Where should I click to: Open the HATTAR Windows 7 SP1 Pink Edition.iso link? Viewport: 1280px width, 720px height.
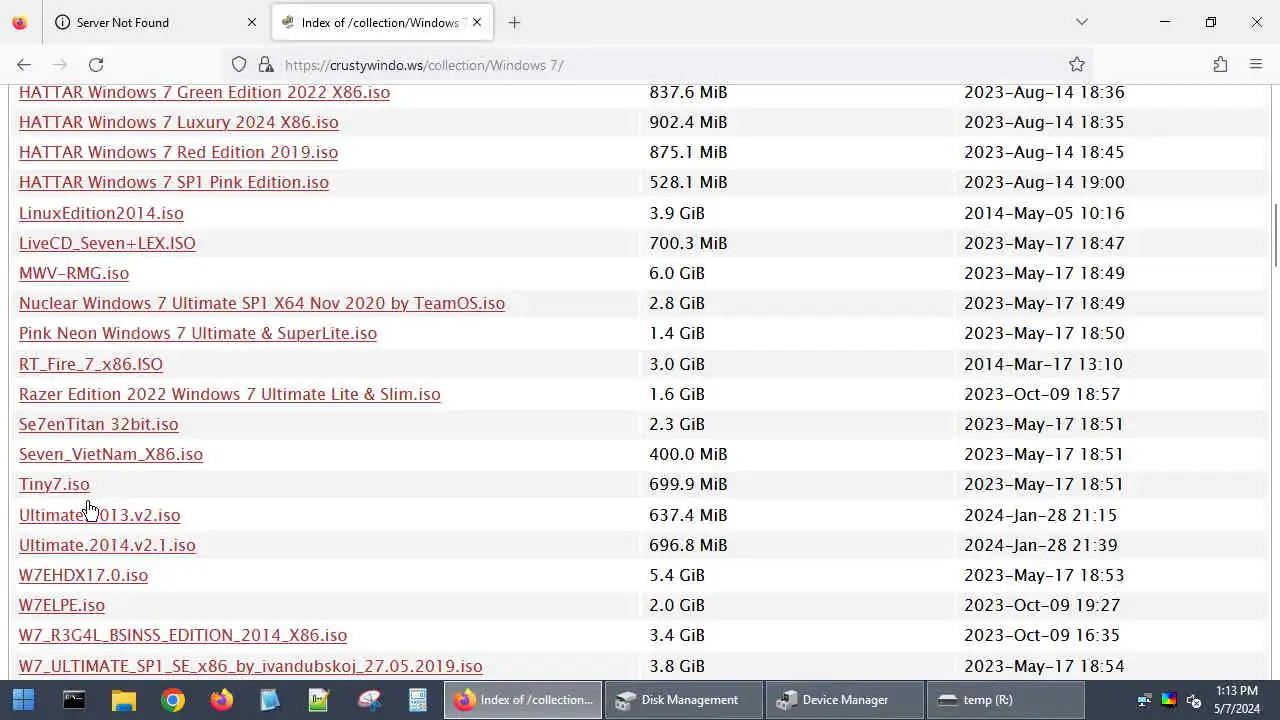click(x=174, y=182)
